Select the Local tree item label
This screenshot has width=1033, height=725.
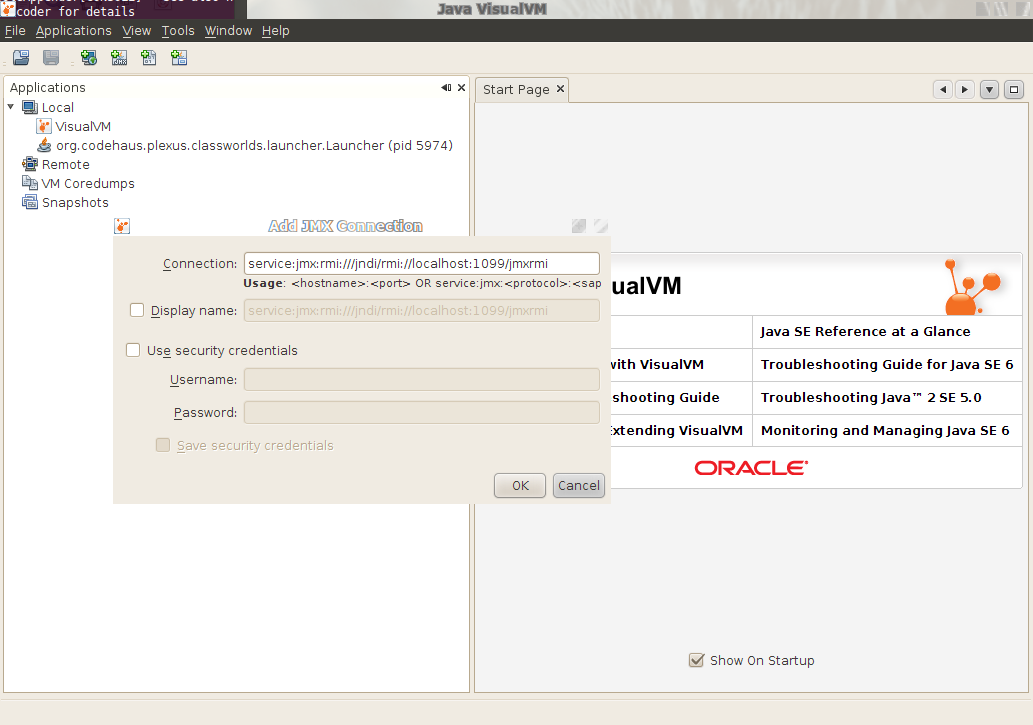pyautogui.click(x=58, y=107)
